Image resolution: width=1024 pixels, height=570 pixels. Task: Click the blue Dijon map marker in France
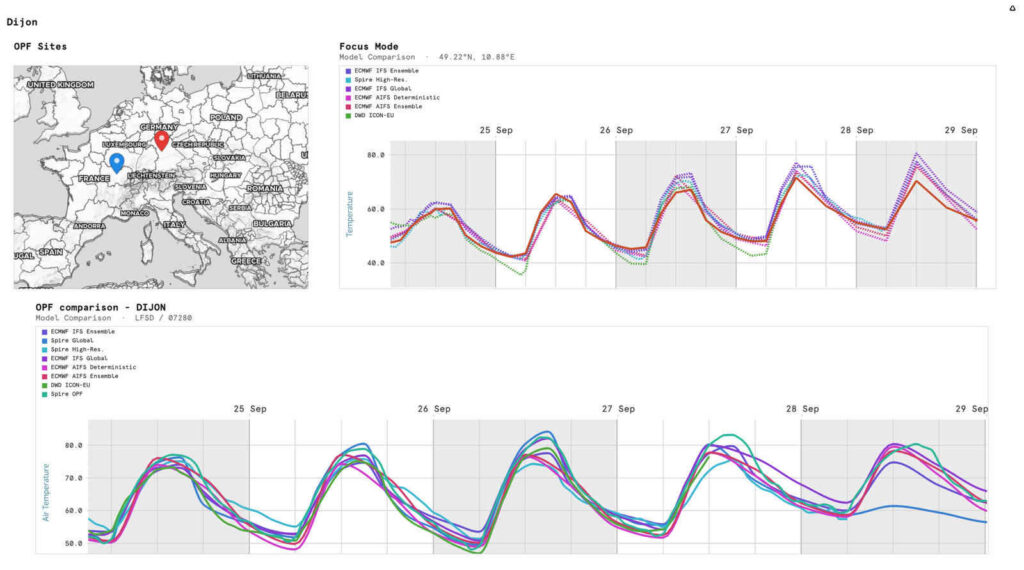(117, 163)
